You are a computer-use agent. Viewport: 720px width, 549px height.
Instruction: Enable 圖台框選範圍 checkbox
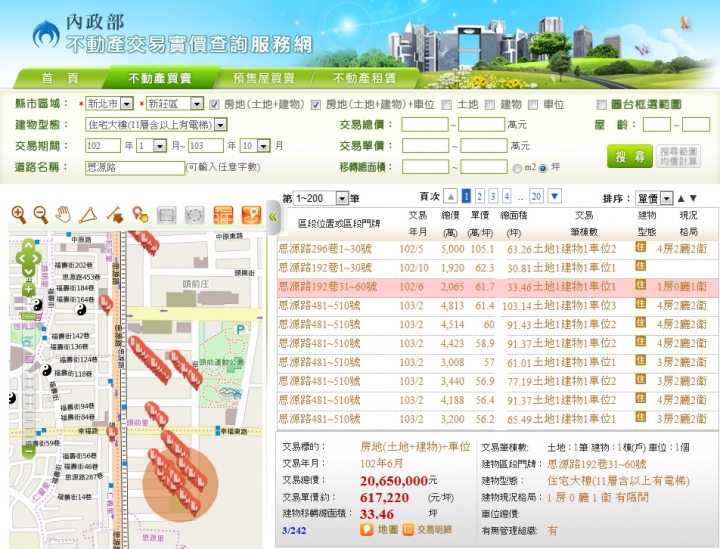602,105
